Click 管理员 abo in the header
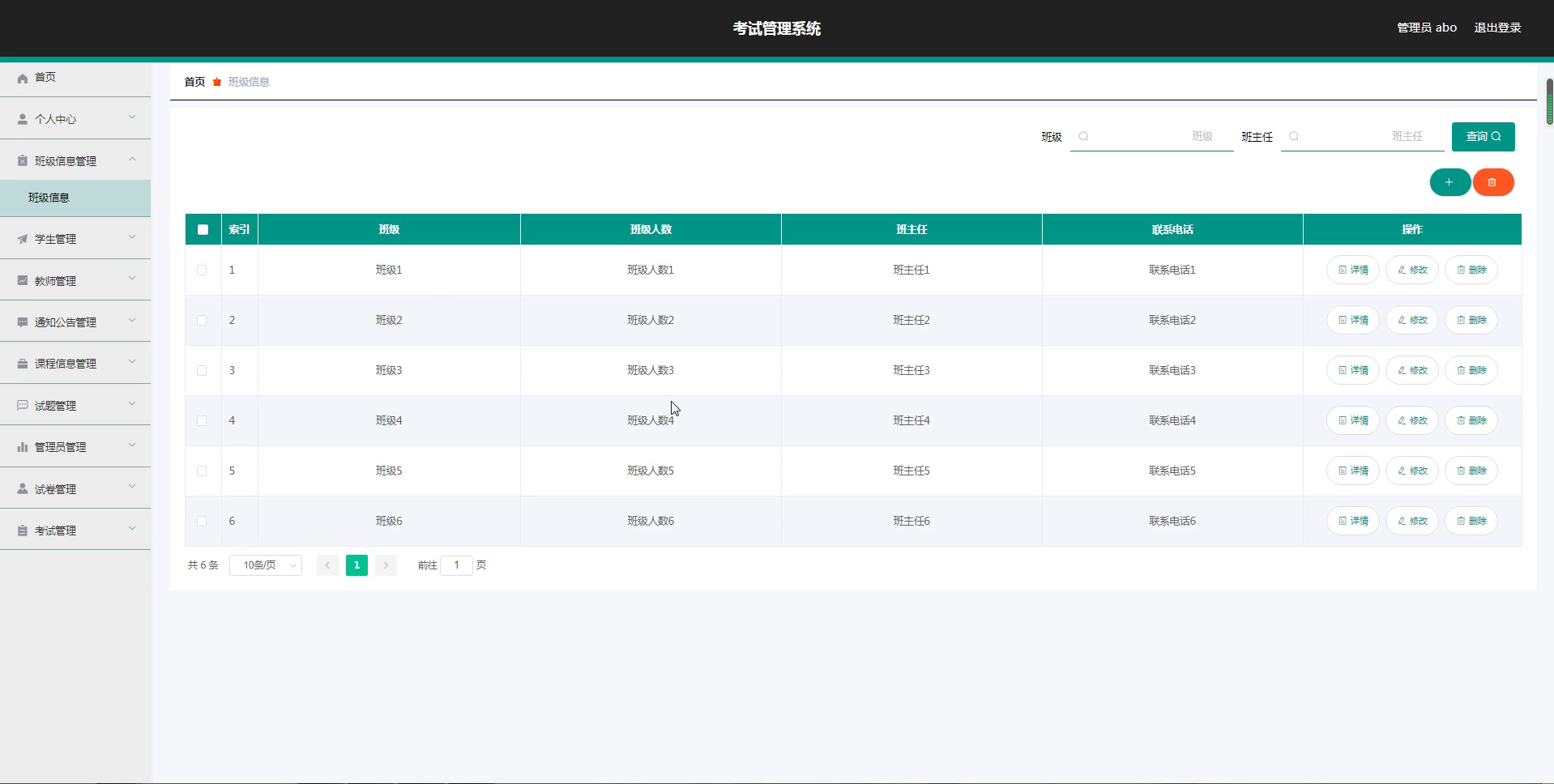Screen dimensions: 1554x784 click(1426, 28)
